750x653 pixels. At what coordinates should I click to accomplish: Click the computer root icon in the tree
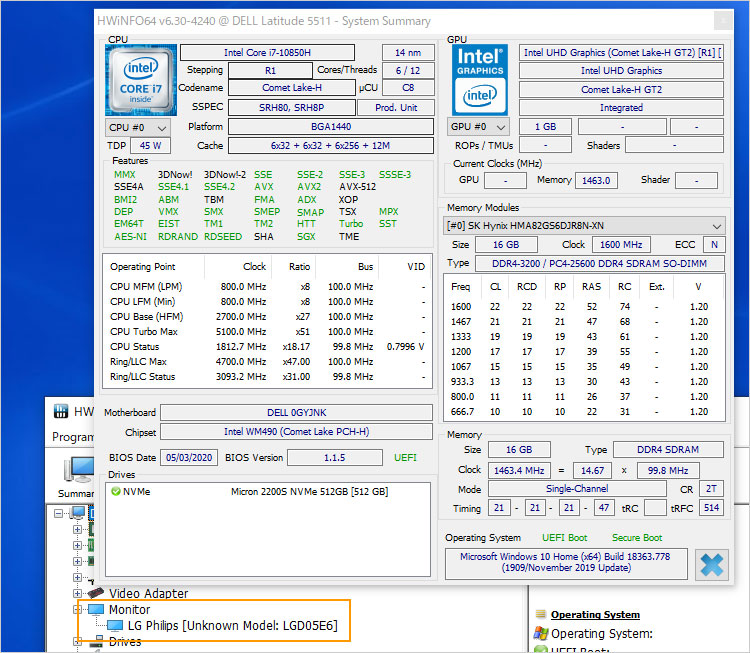(x=77, y=513)
